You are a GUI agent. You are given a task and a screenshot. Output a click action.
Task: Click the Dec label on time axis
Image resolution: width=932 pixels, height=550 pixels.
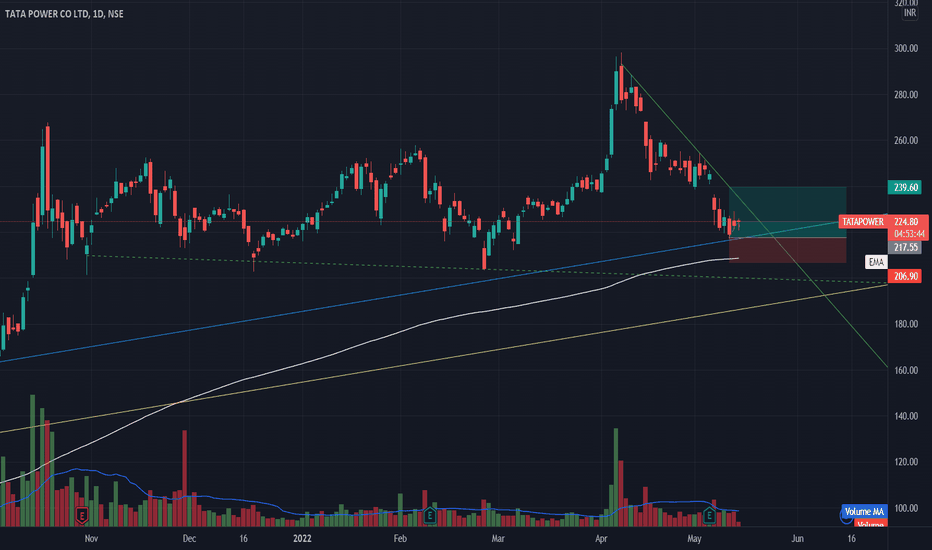pyautogui.click(x=189, y=538)
